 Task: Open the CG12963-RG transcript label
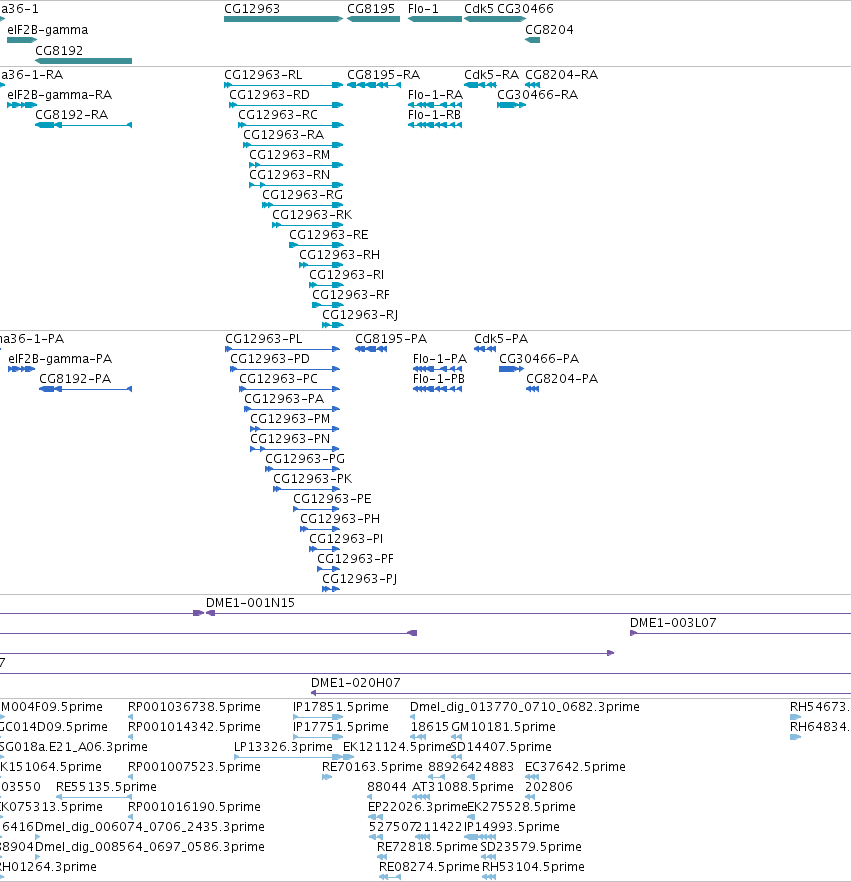pos(302,195)
